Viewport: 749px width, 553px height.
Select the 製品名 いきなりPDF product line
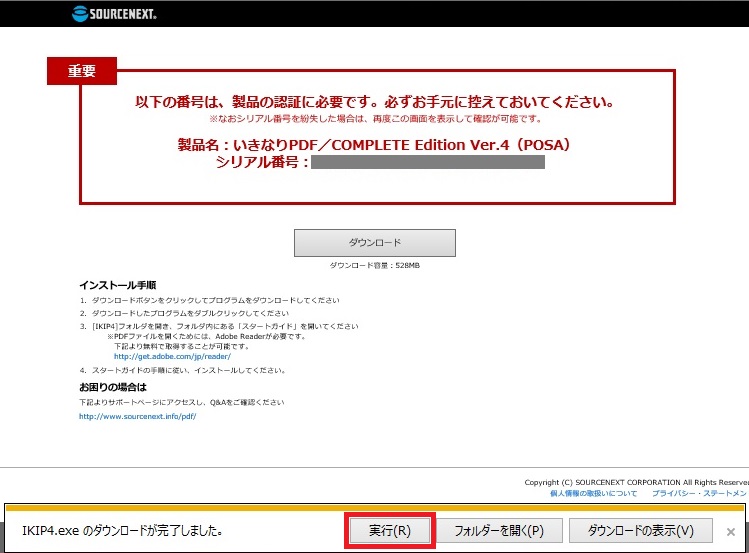[374, 145]
